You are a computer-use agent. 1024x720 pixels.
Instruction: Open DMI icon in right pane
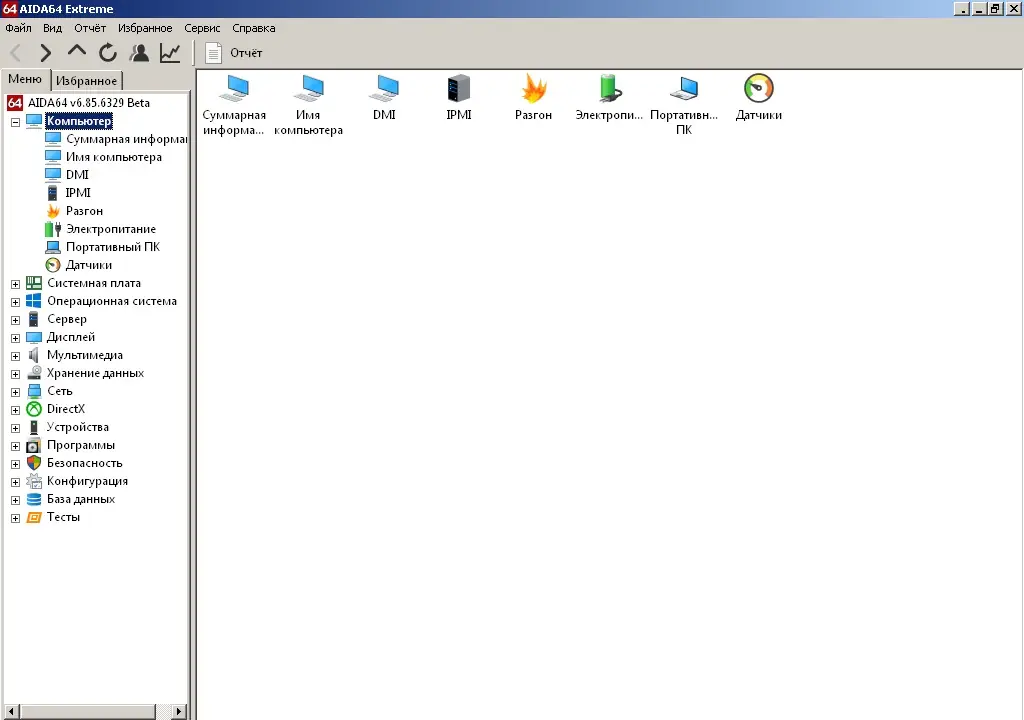(384, 98)
